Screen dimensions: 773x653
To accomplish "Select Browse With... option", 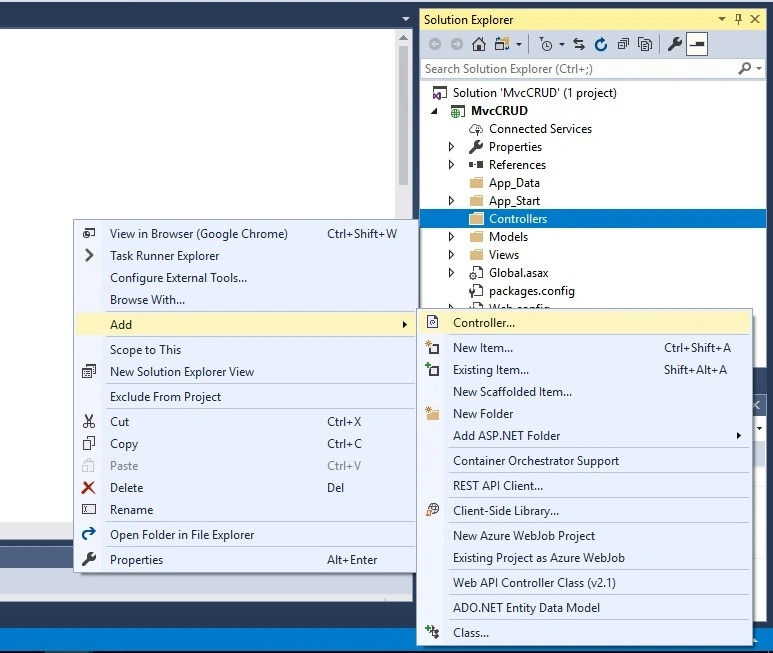I will click(245, 300).
